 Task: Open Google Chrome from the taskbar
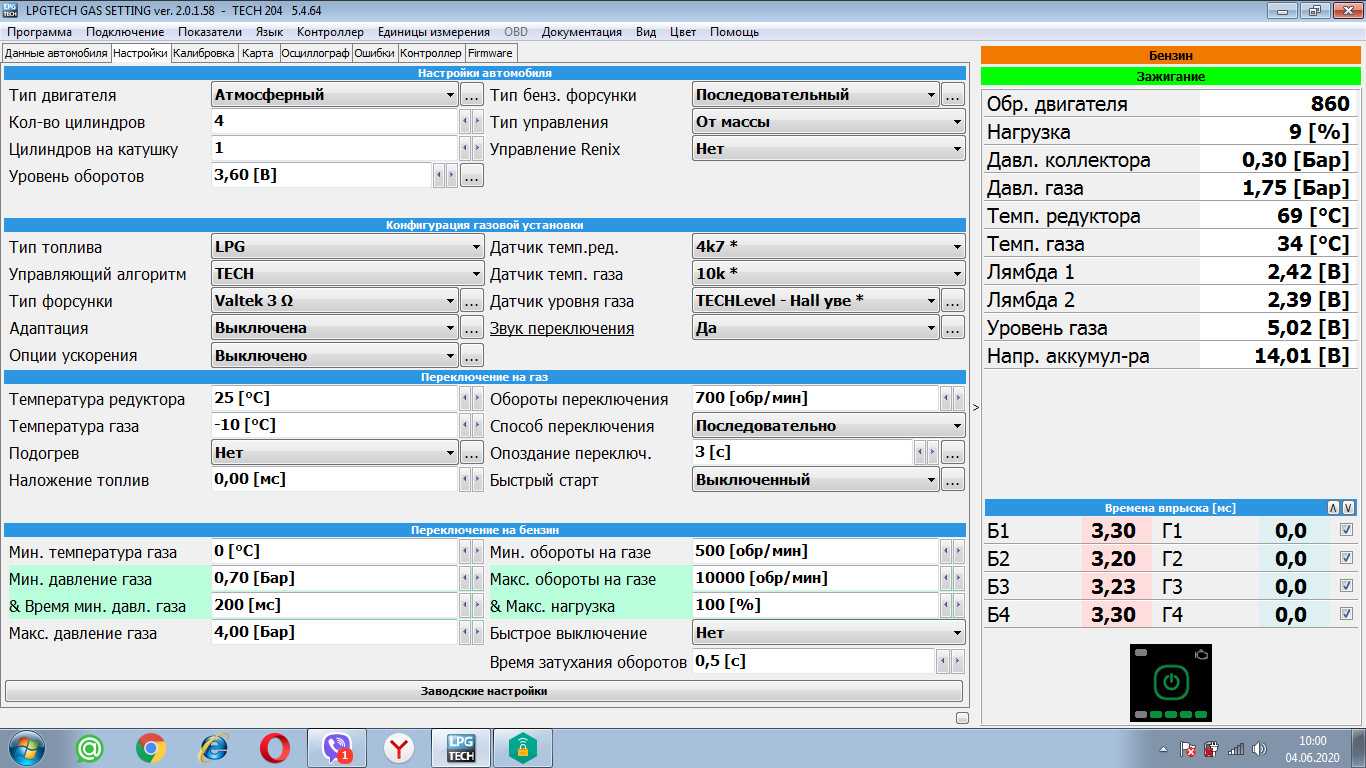152,748
